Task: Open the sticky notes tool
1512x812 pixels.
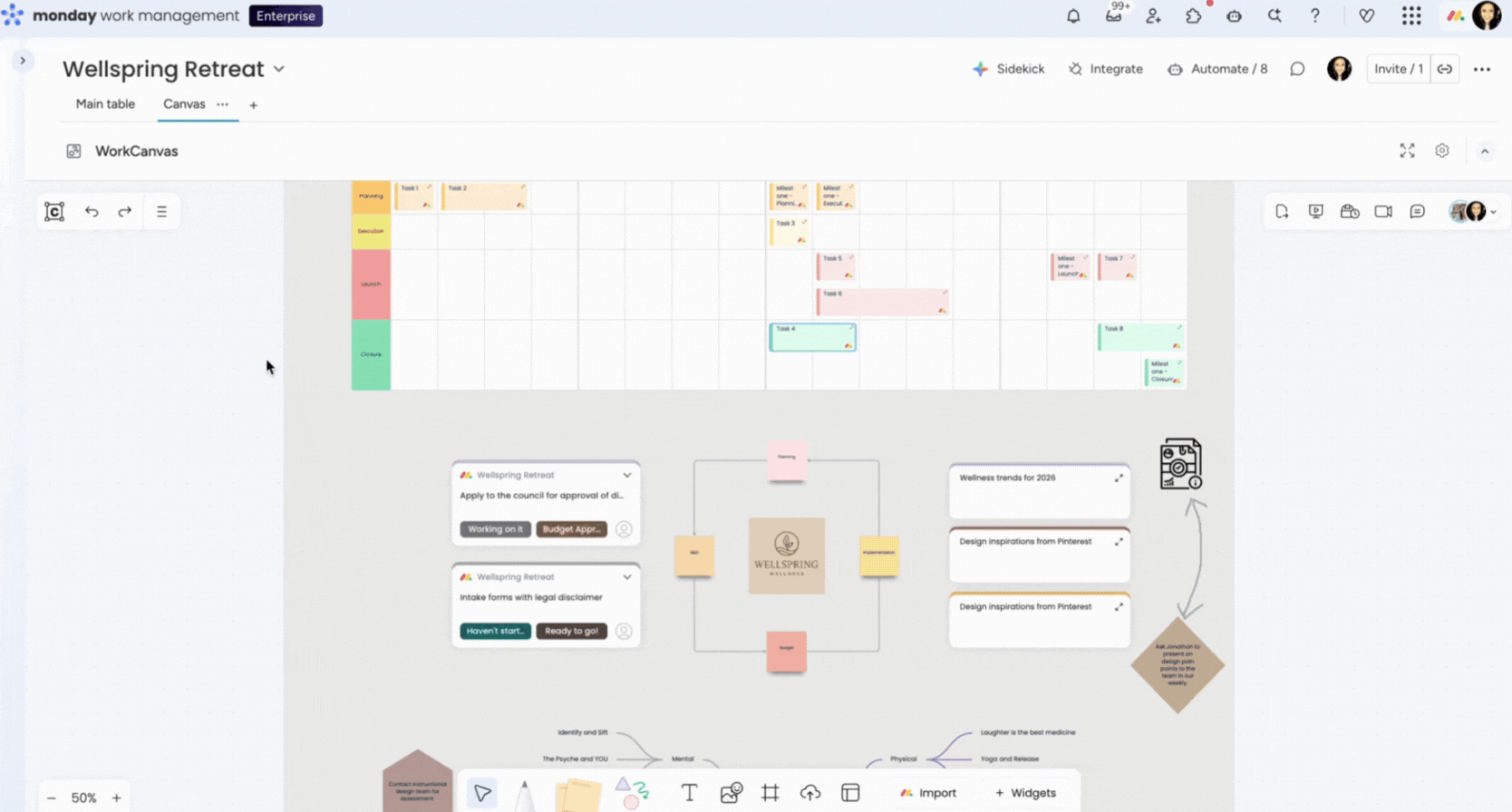Action: tap(577, 795)
